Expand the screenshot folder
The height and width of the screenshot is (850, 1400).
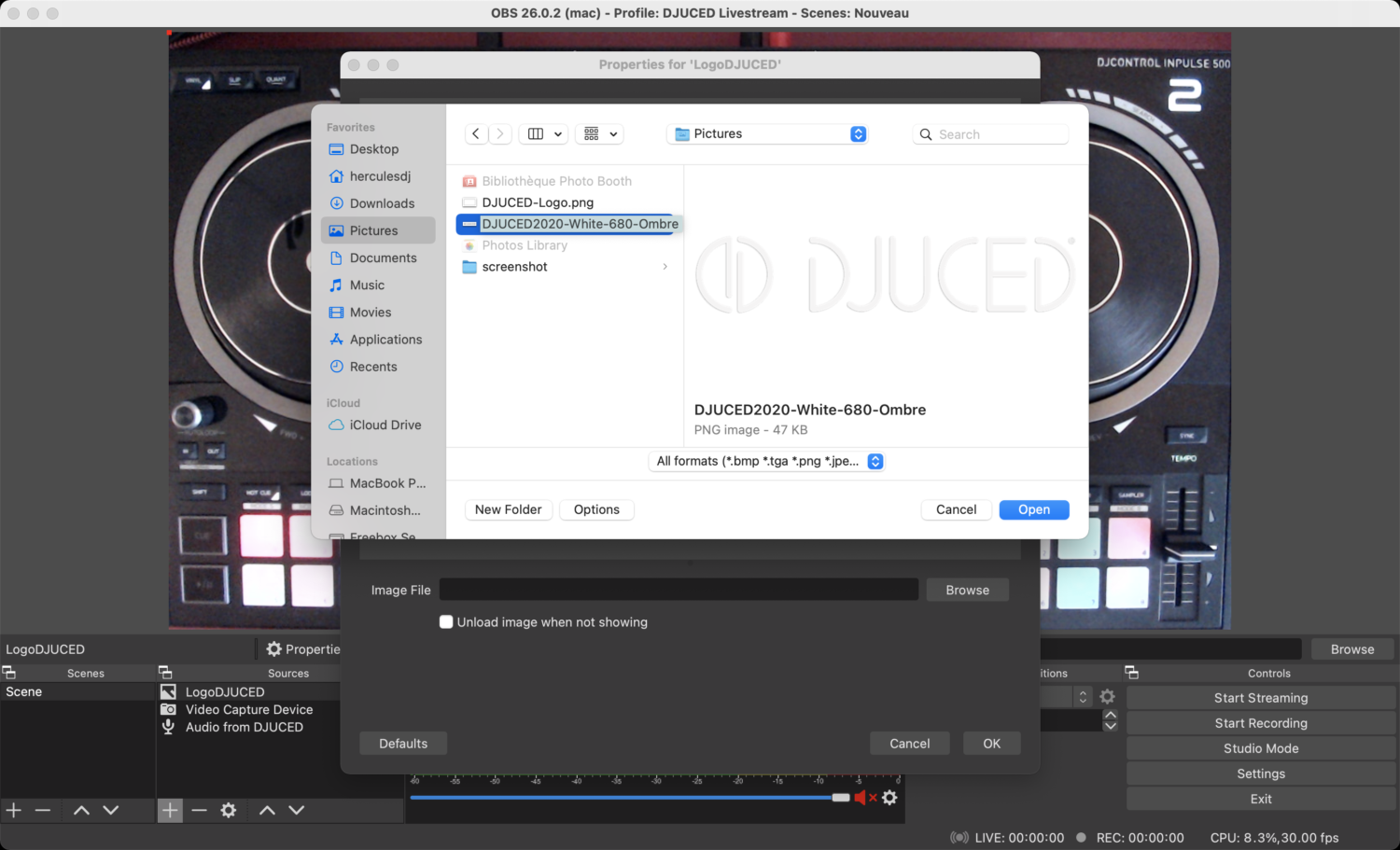(x=665, y=267)
